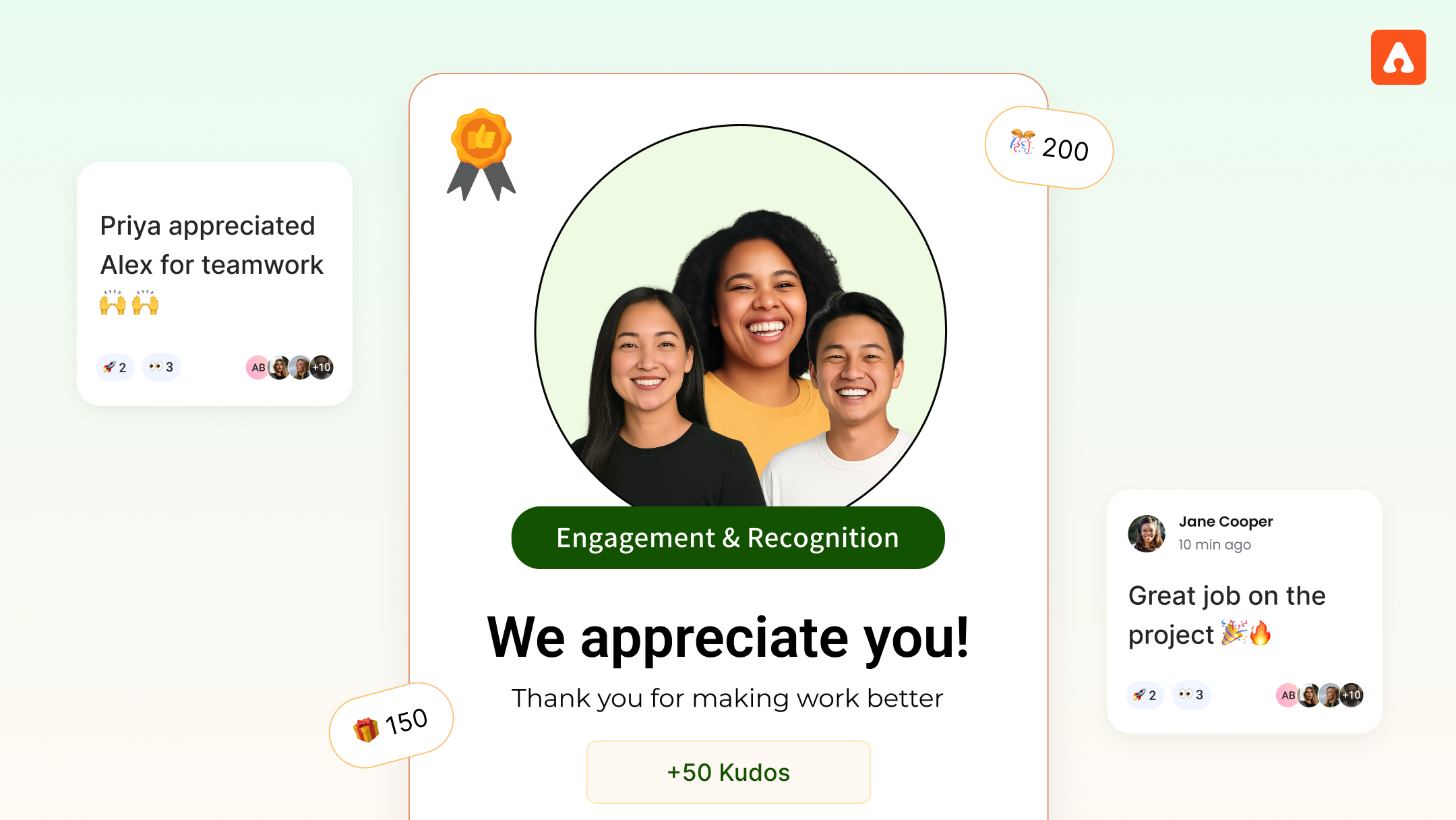Click AB avatar on Priya's card
The image size is (1456, 820).
pyautogui.click(x=257, y=368)
